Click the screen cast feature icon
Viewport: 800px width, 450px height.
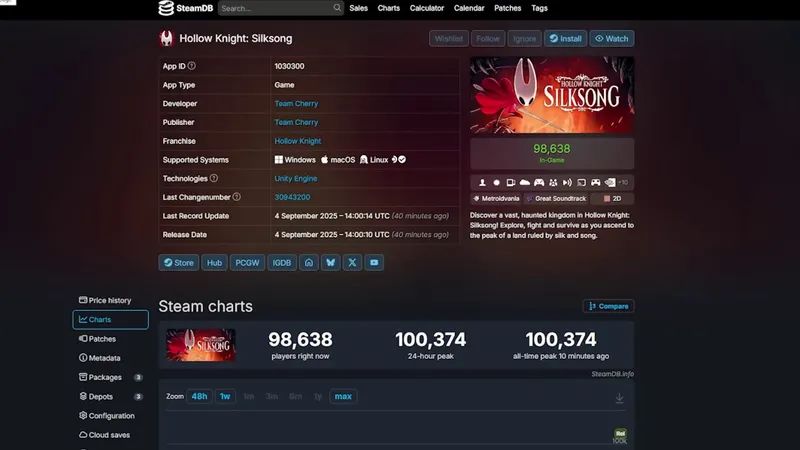point(582,182)
